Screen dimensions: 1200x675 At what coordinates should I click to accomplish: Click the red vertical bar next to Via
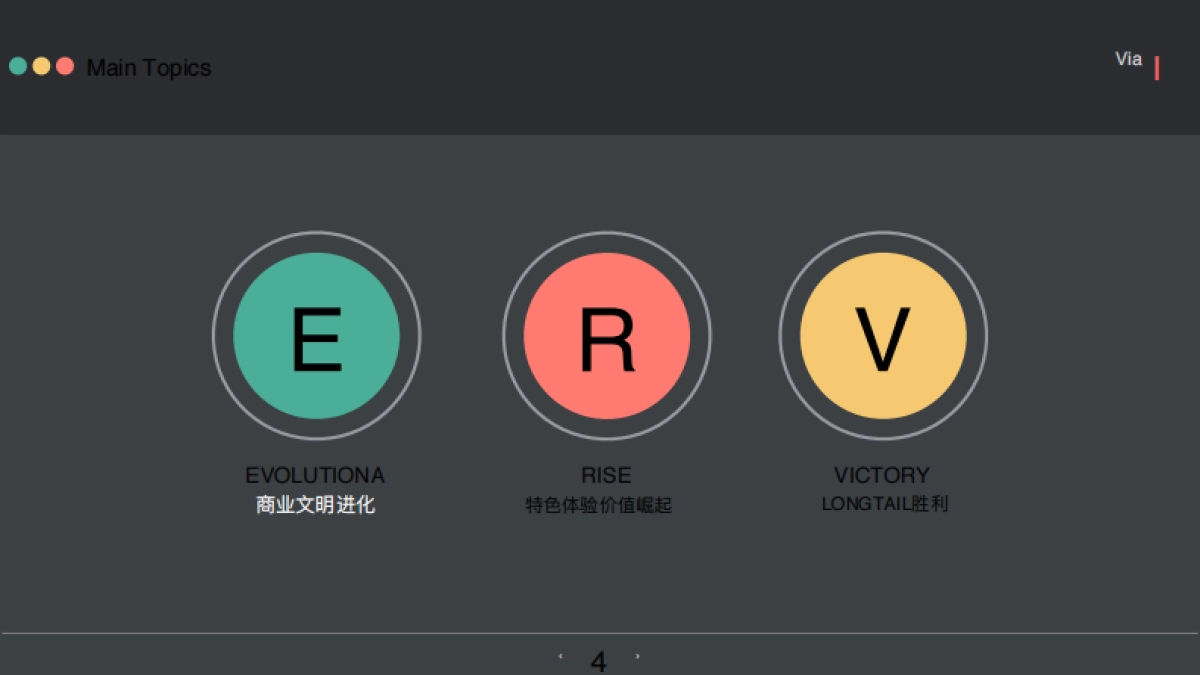click(x=1157, y=68)
